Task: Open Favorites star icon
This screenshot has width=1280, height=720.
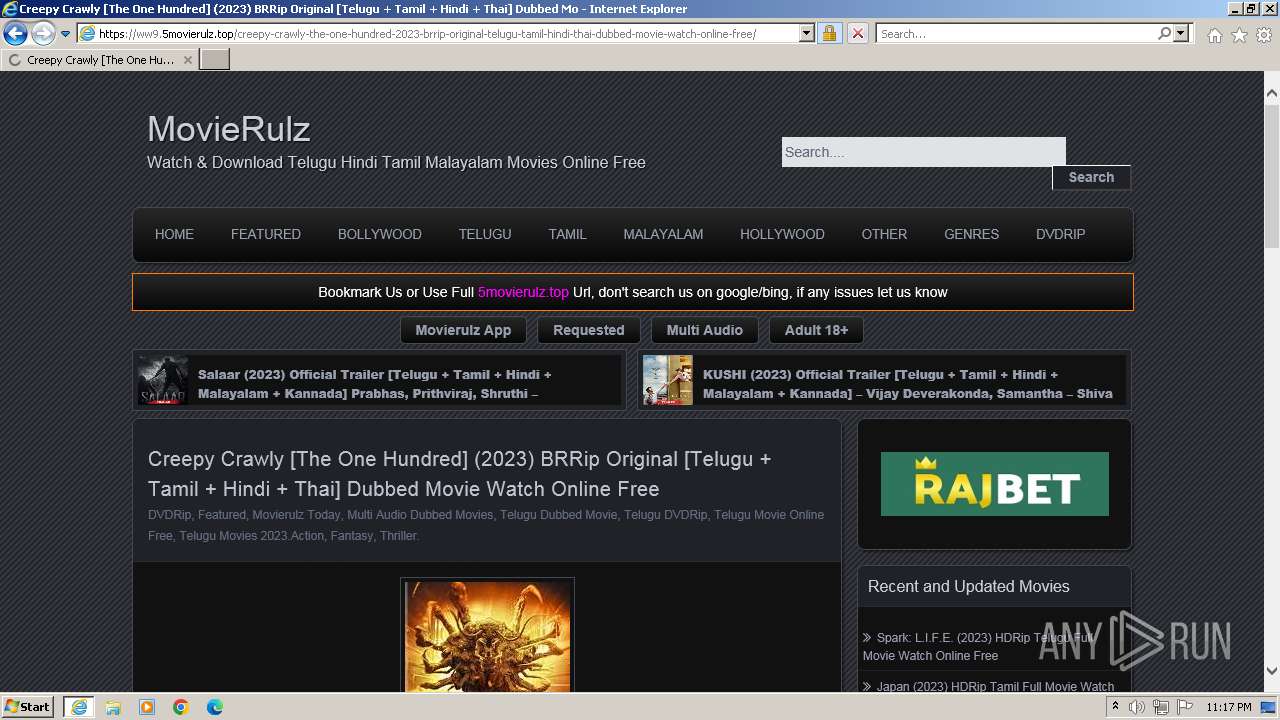Action: 1239,35
